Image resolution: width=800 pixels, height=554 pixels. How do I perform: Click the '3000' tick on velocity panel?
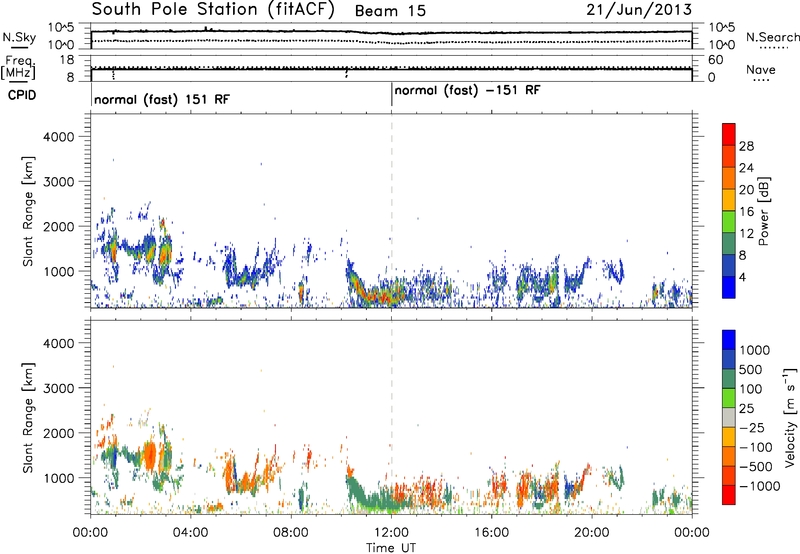[x=58, y=388]
